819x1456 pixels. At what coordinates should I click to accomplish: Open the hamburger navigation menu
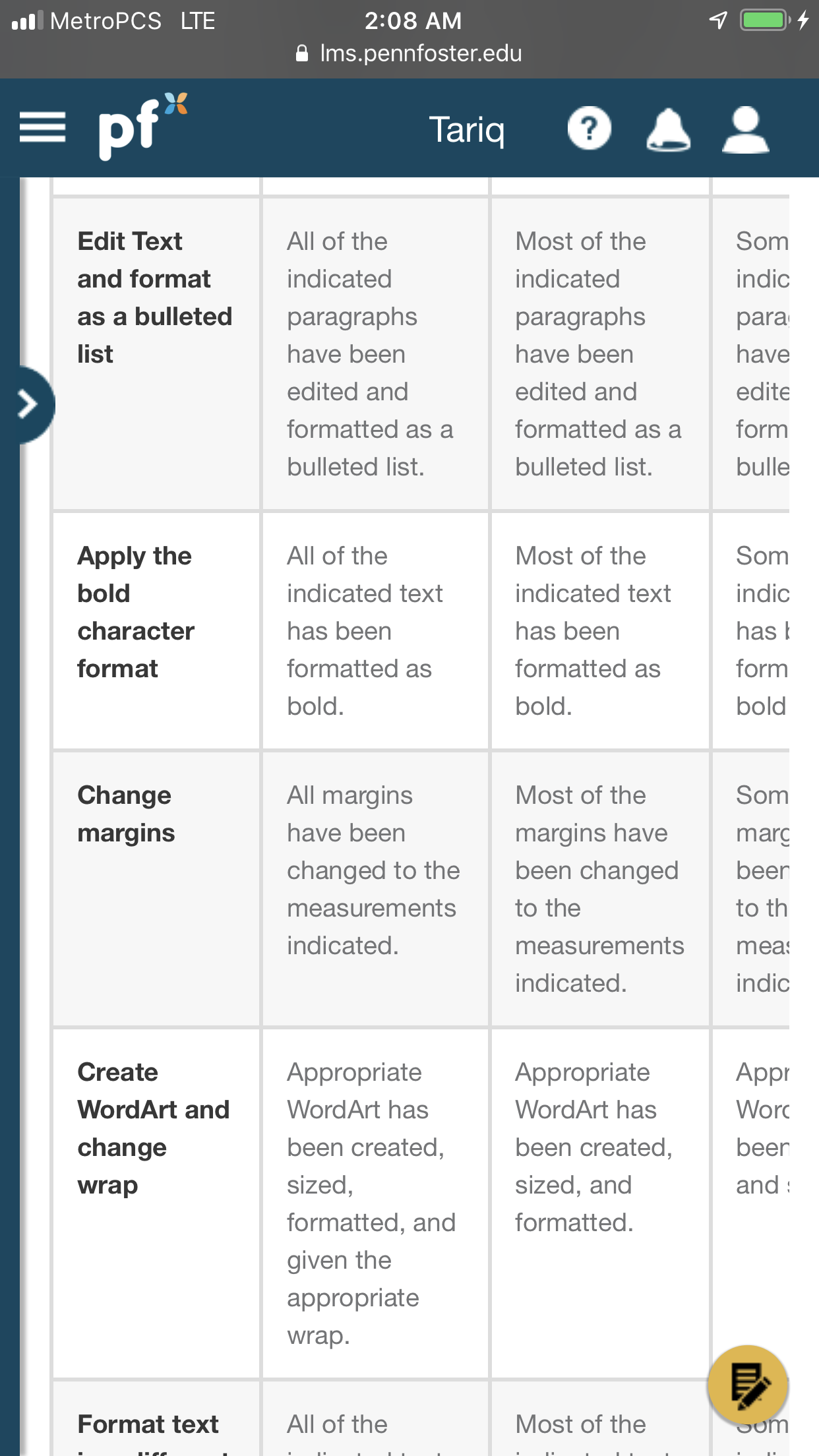[42, 127]
